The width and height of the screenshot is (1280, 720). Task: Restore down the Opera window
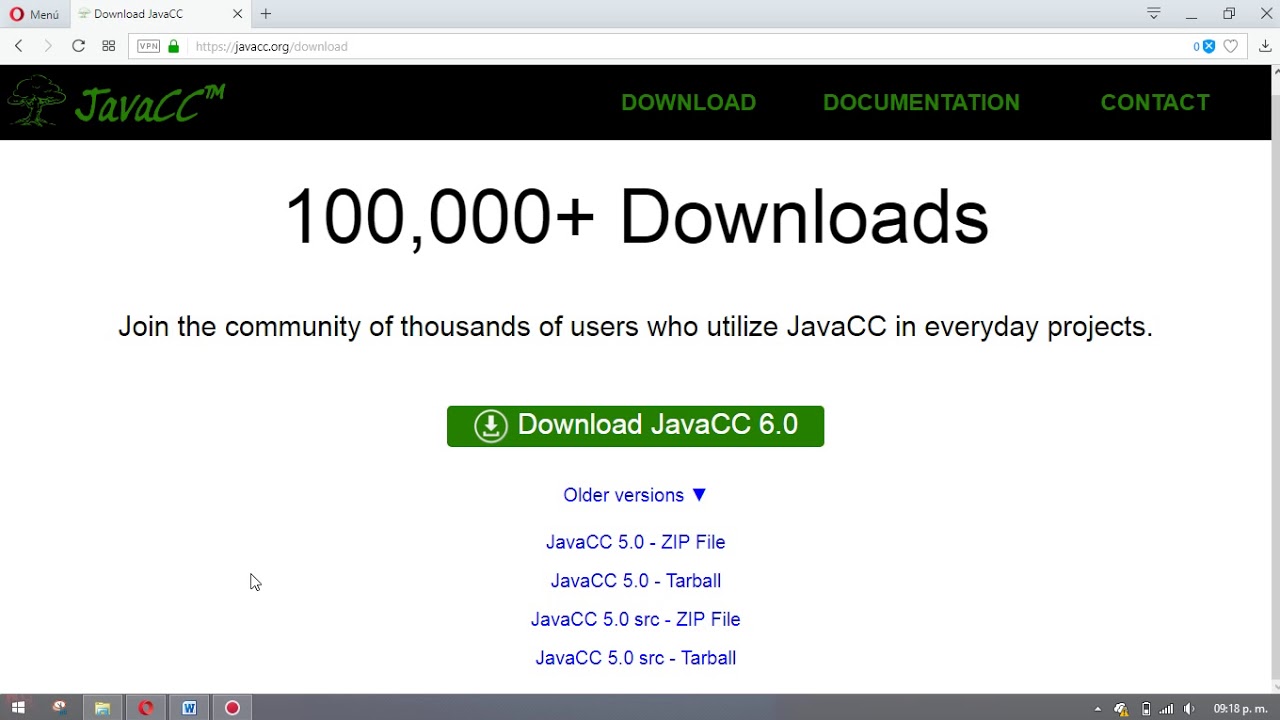click(1229, 14)
